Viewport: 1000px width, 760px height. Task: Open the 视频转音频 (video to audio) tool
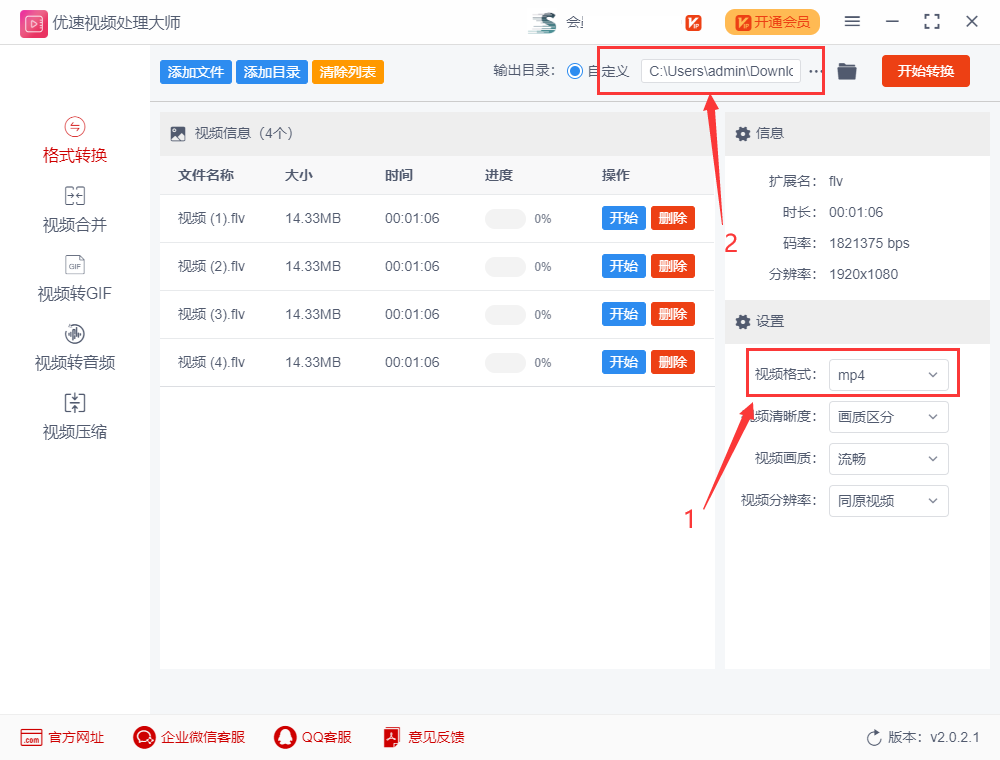74,347
